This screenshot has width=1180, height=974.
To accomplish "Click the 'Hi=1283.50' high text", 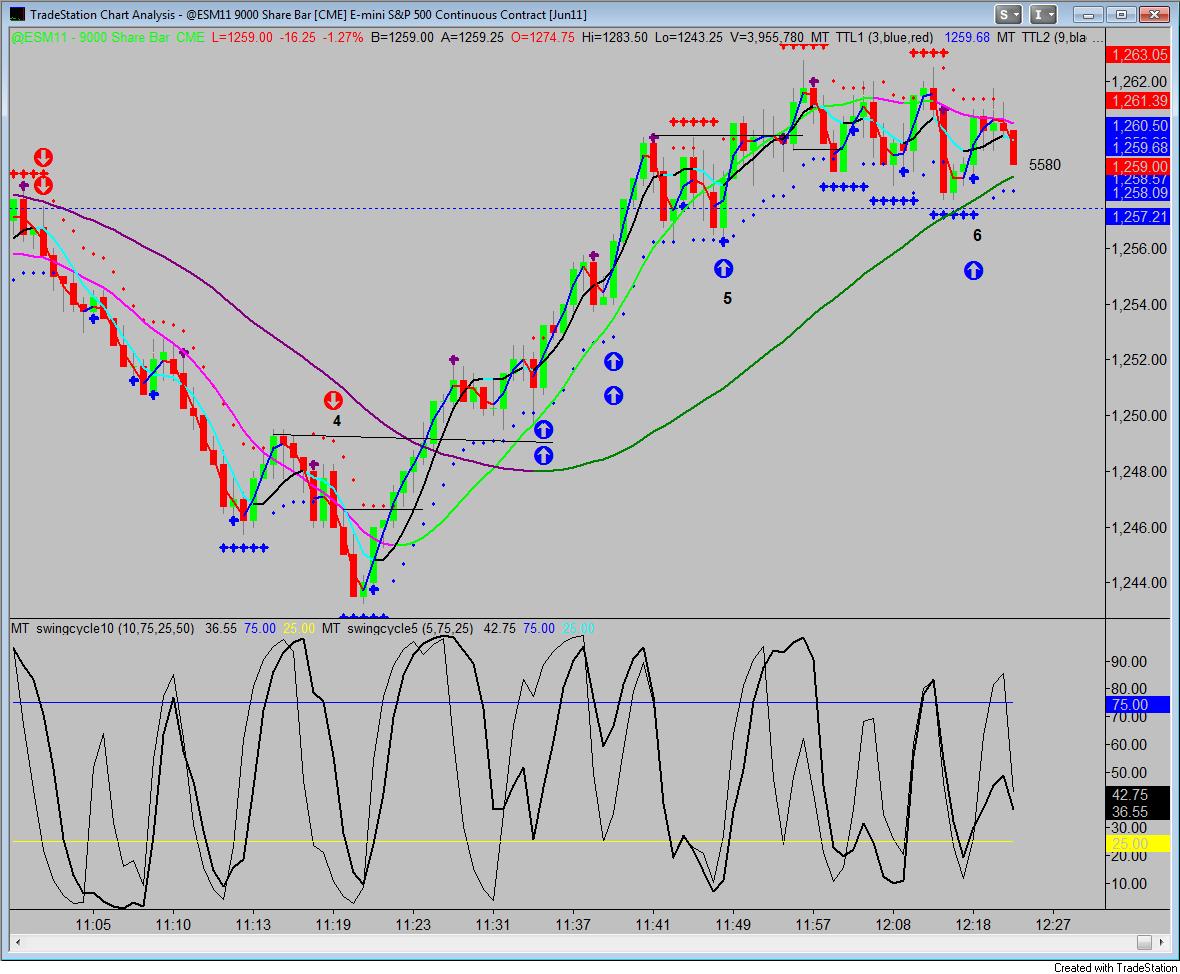I will point(614,38).
